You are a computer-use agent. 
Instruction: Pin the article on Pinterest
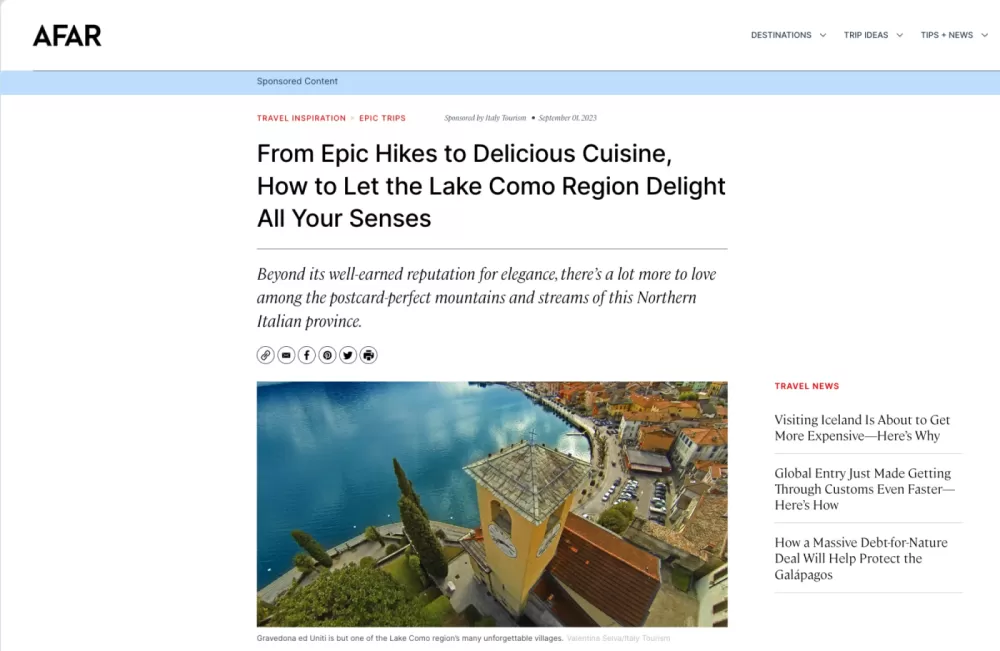327,355
